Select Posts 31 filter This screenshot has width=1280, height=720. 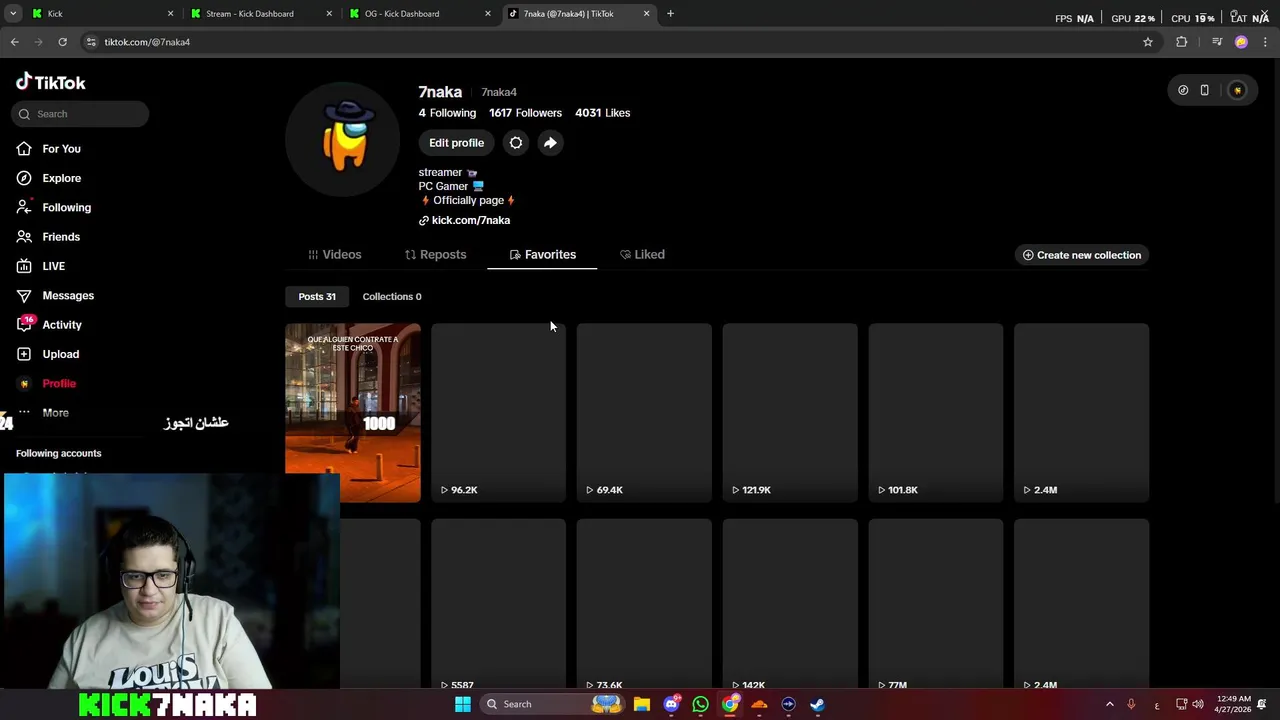(x=317, y=297)
